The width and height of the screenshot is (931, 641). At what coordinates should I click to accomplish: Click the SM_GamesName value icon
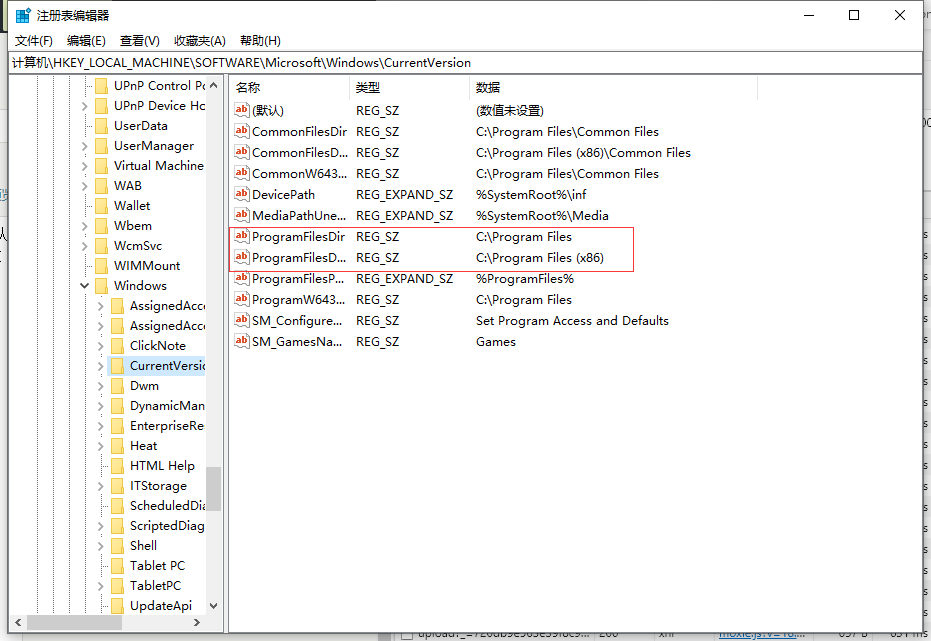(241, 342)
